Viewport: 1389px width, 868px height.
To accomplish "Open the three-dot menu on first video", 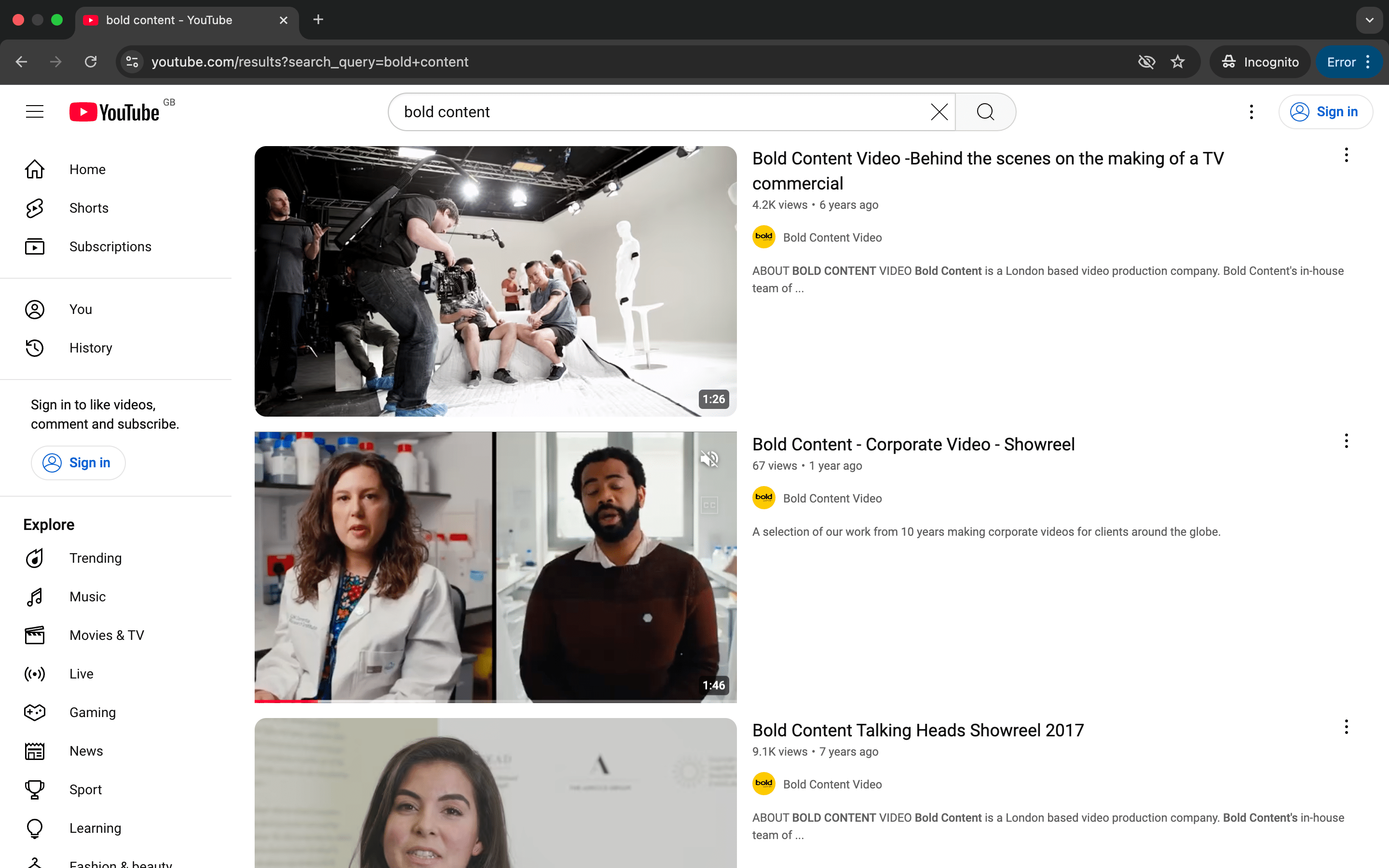I will (1346, 154).
